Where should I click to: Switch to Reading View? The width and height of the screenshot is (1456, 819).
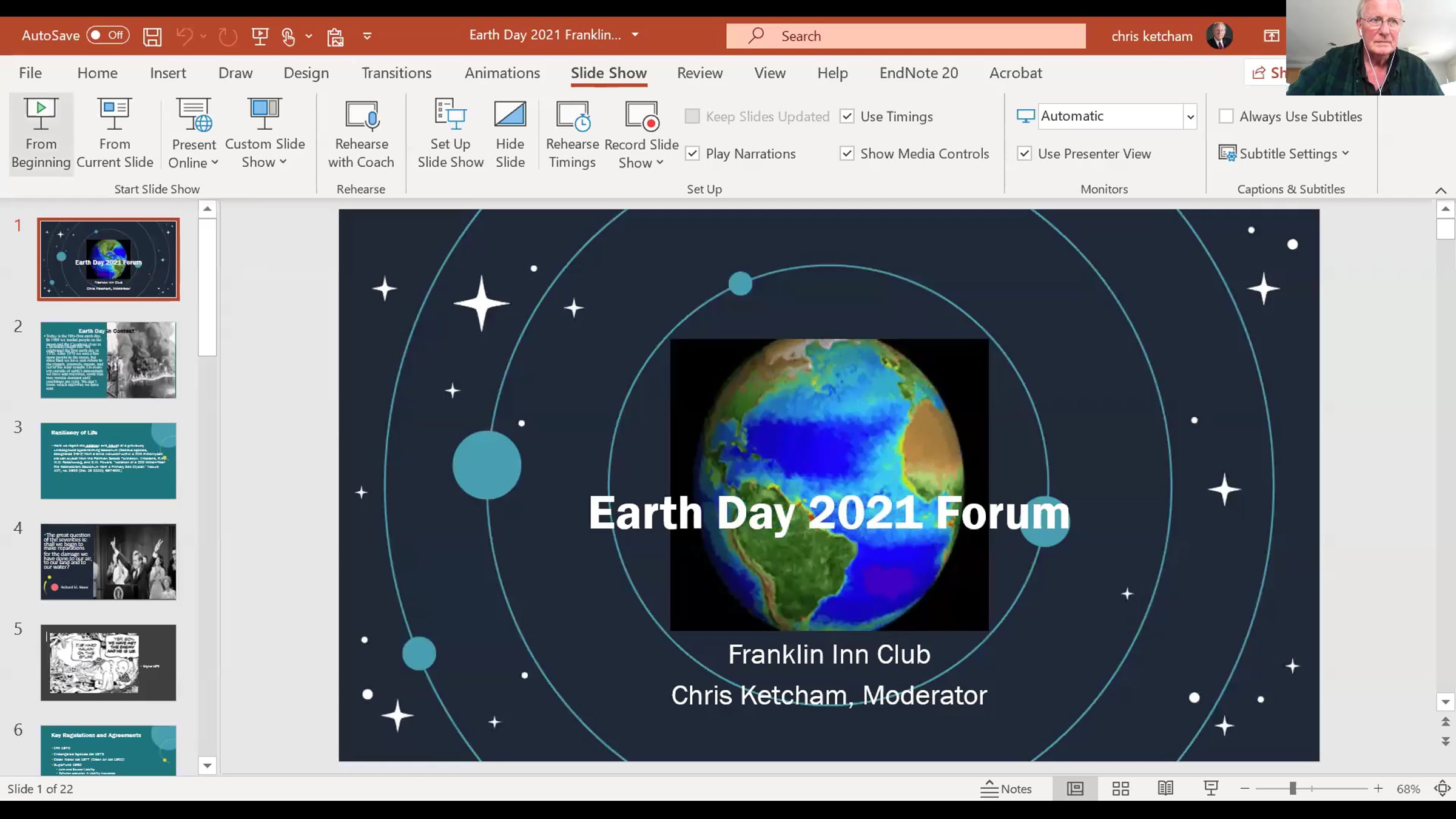tap(1165, 789)
